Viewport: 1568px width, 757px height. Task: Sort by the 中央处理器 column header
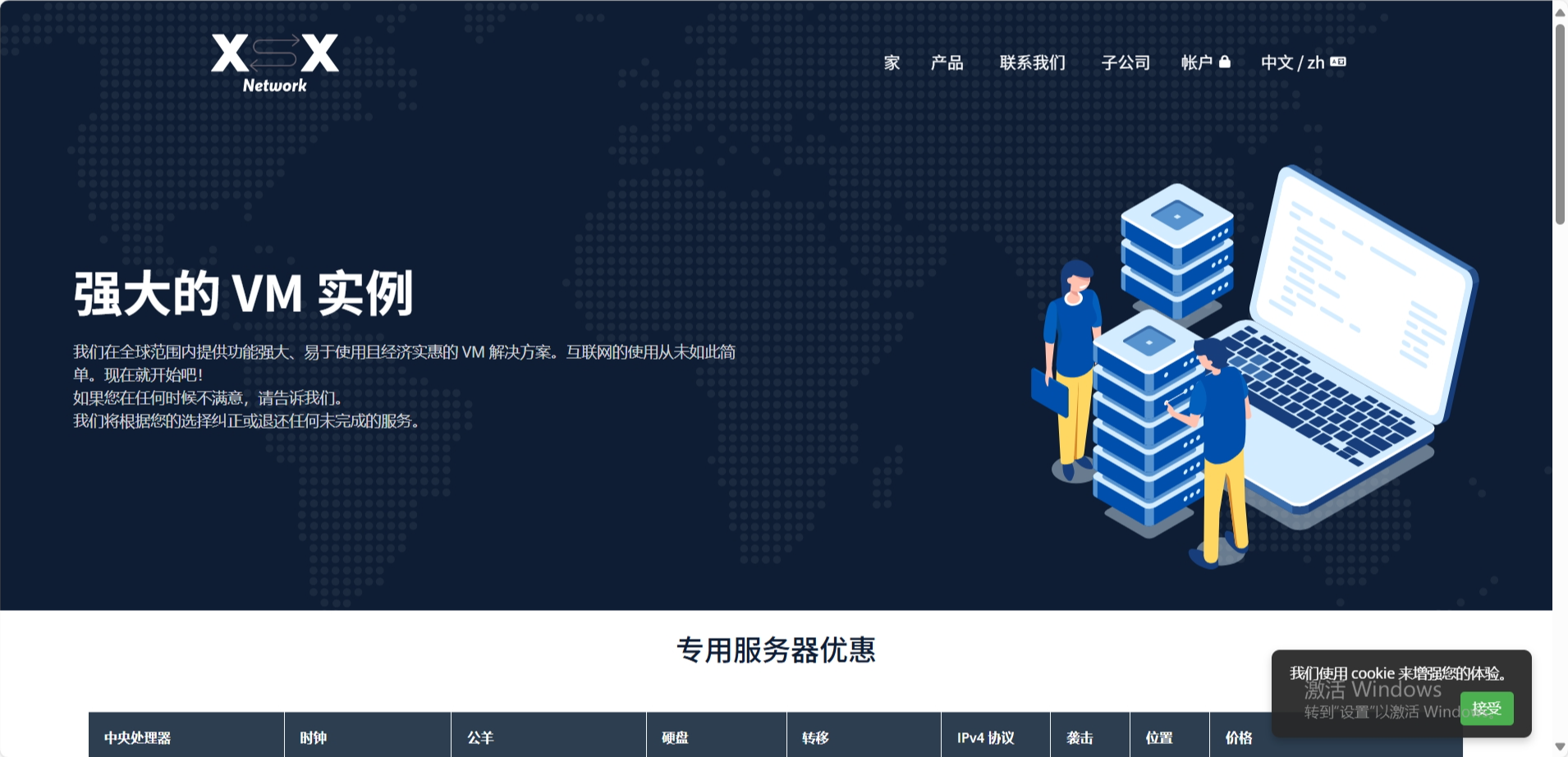(137, 737)
